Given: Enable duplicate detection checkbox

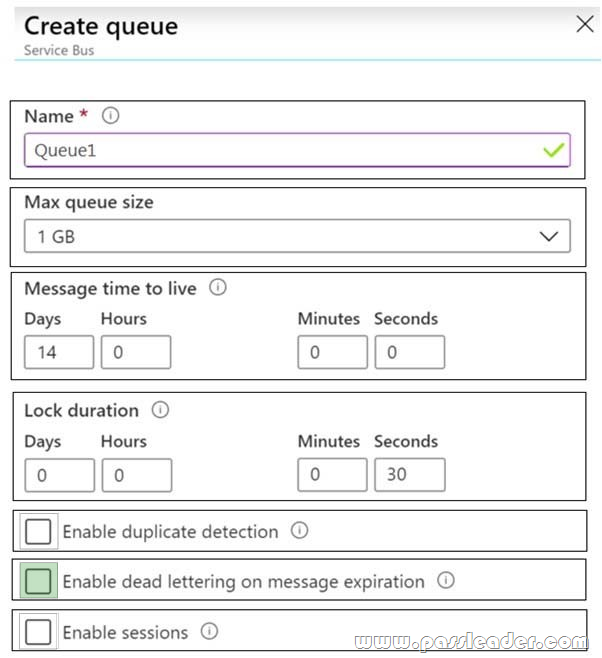Looking at the screenshot, I should click(38, 531).
